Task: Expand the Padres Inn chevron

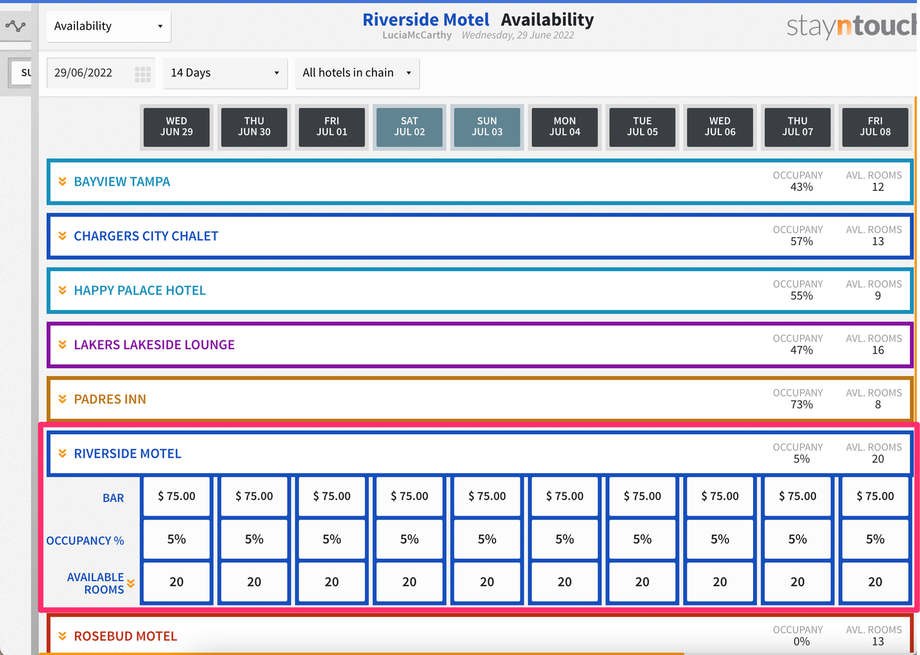Action: point(62,399)
